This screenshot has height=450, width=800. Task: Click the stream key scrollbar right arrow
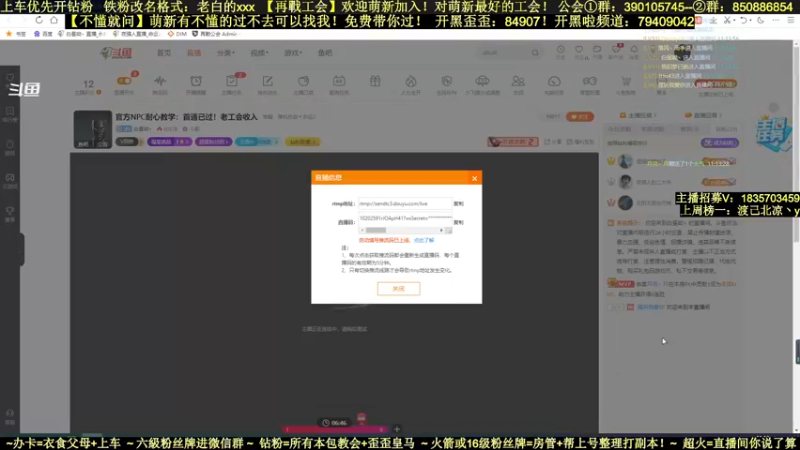pos(441,231)
